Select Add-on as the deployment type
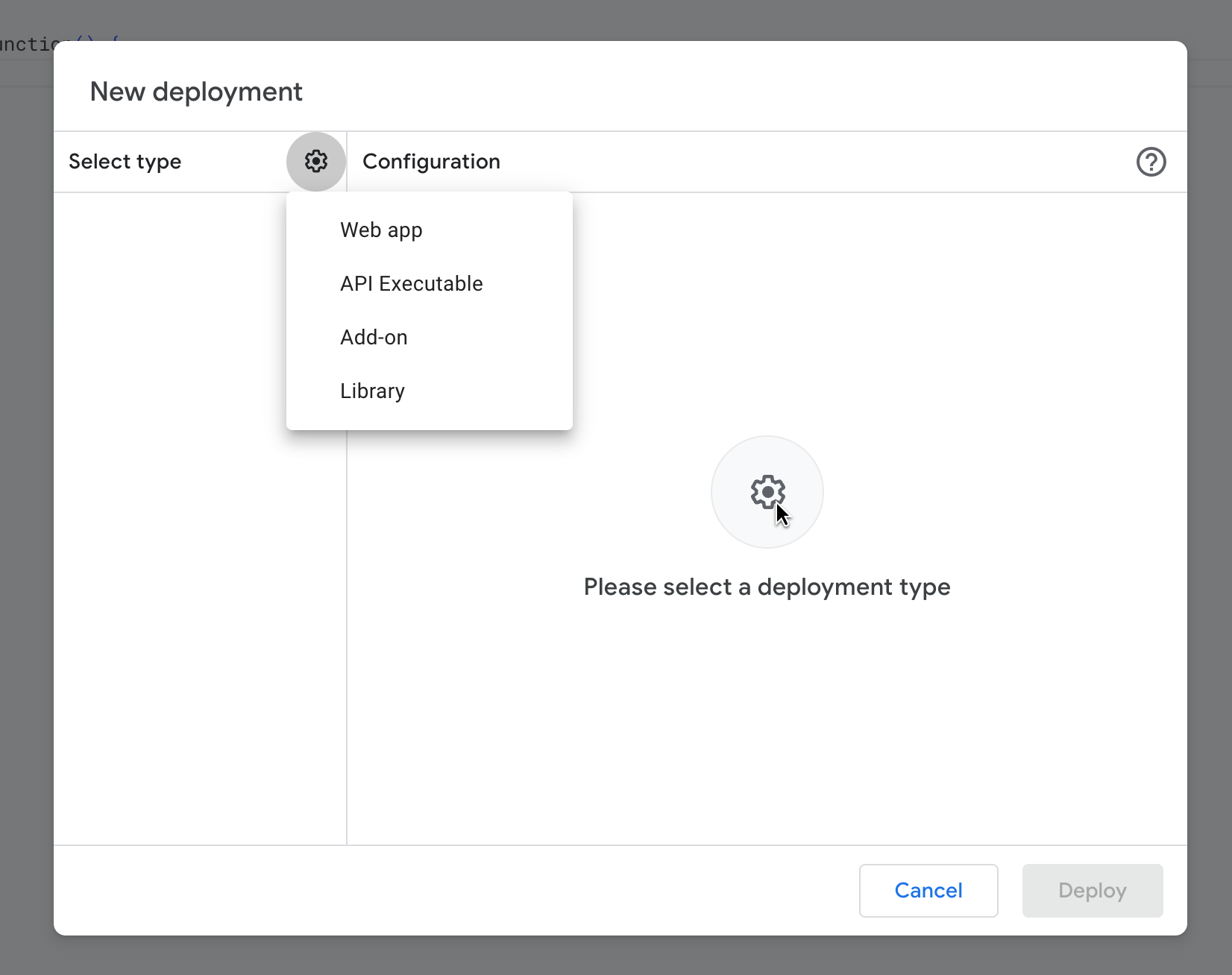The image size is (1232, 975). tap(374, 337)
